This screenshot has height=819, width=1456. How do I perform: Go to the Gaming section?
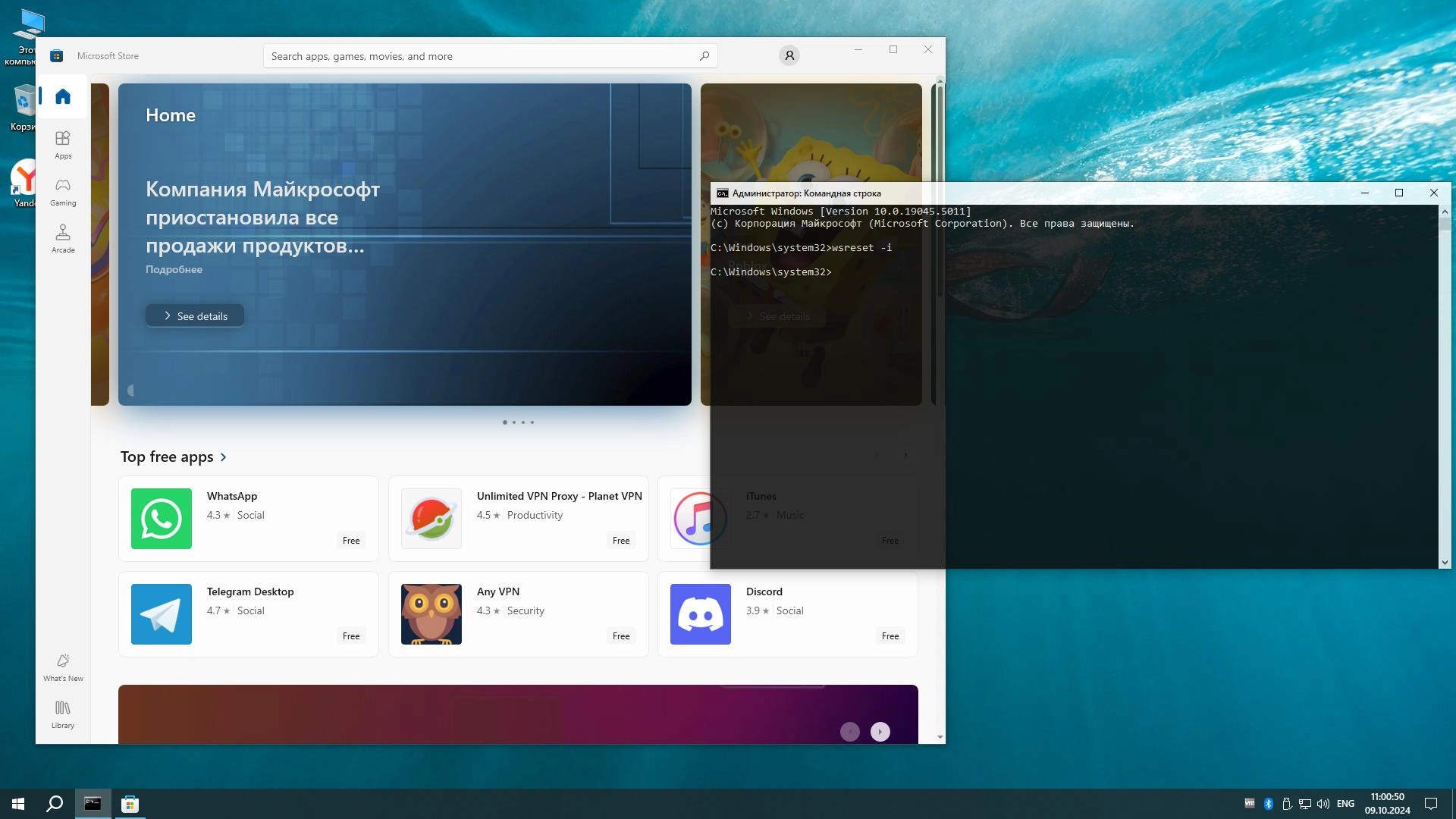63,191
